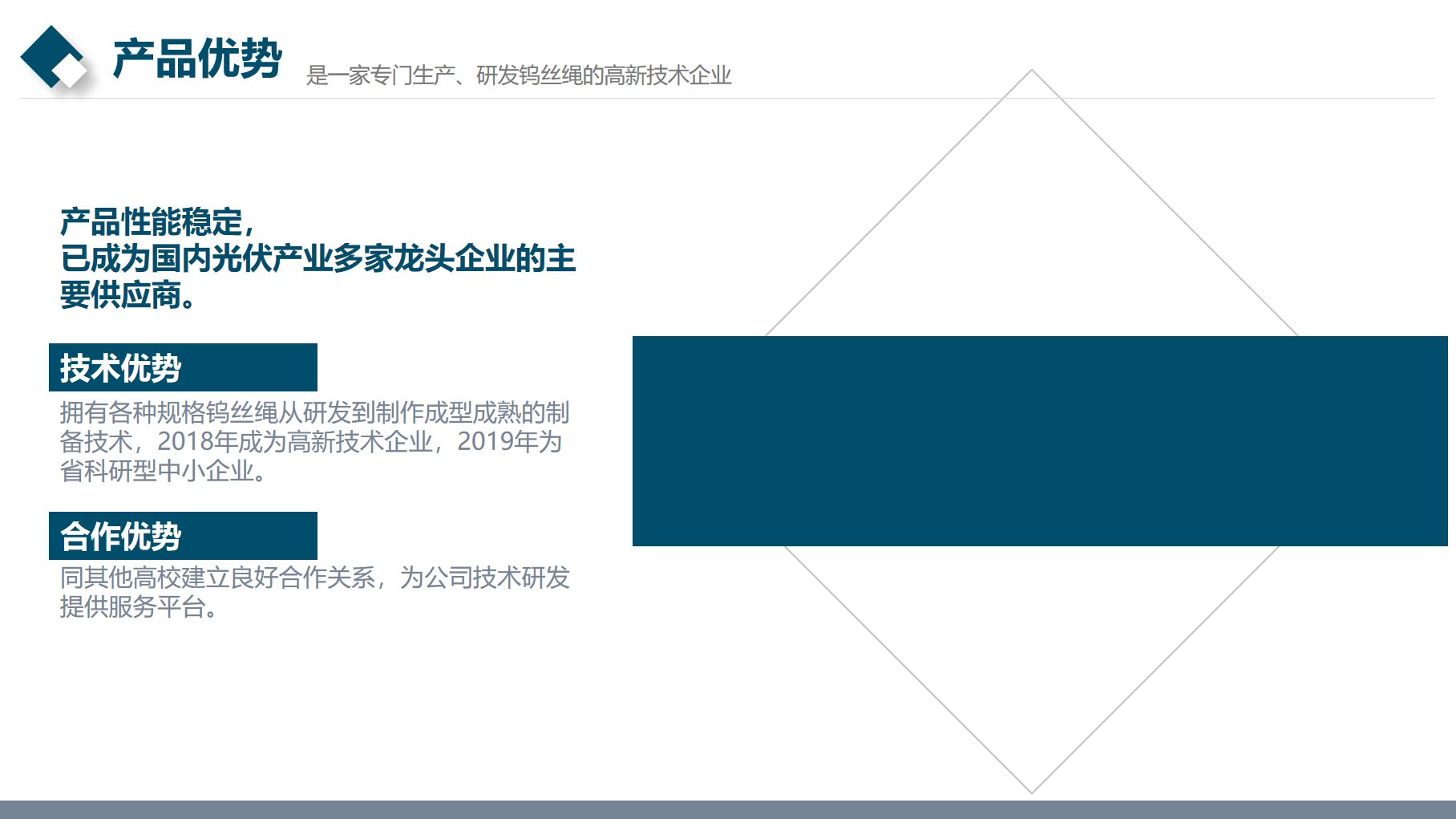Select the 技术优势 label banner
This screenshot has height=819, width=1456.
[183, 367]
